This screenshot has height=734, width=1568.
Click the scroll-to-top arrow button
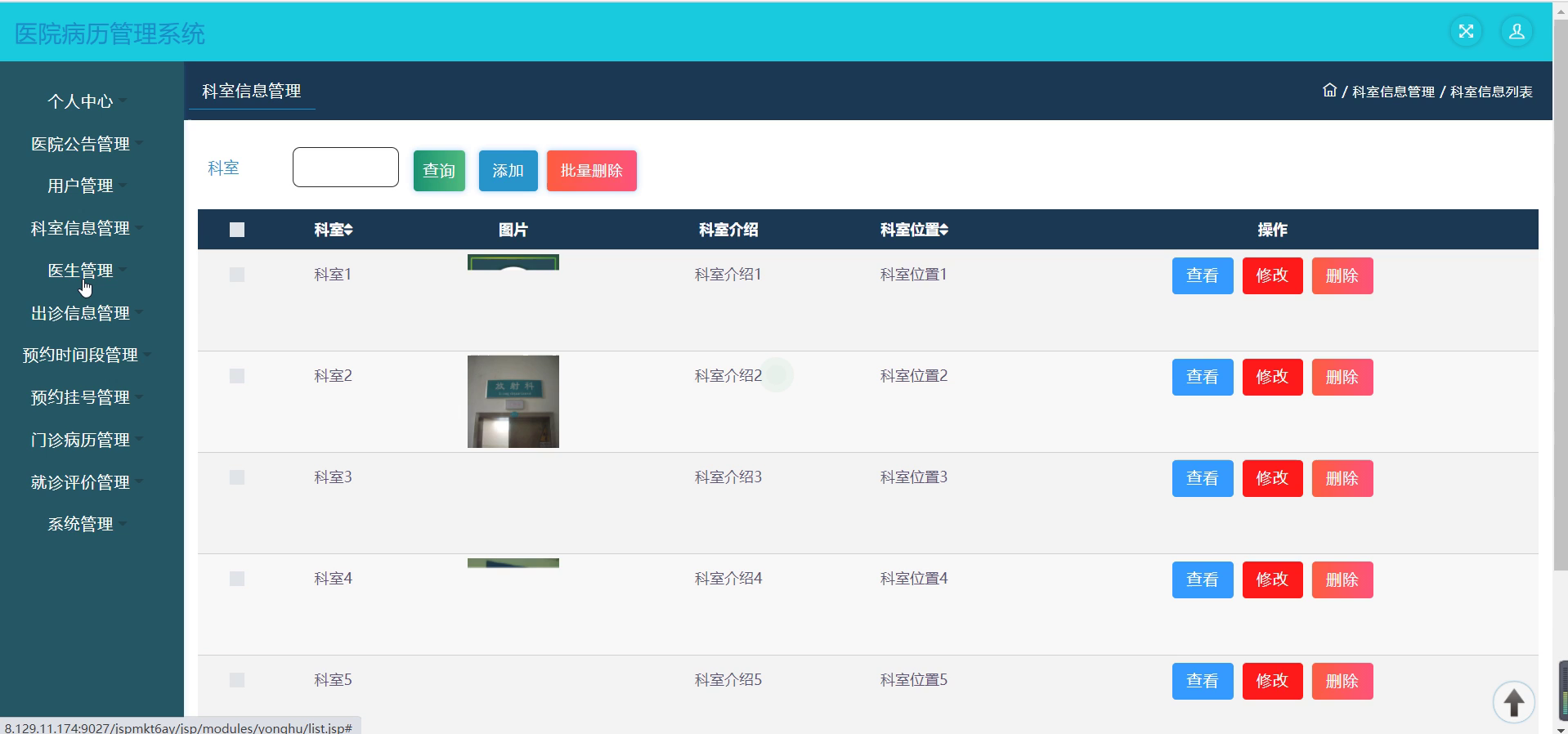[x=1513, y=702]
